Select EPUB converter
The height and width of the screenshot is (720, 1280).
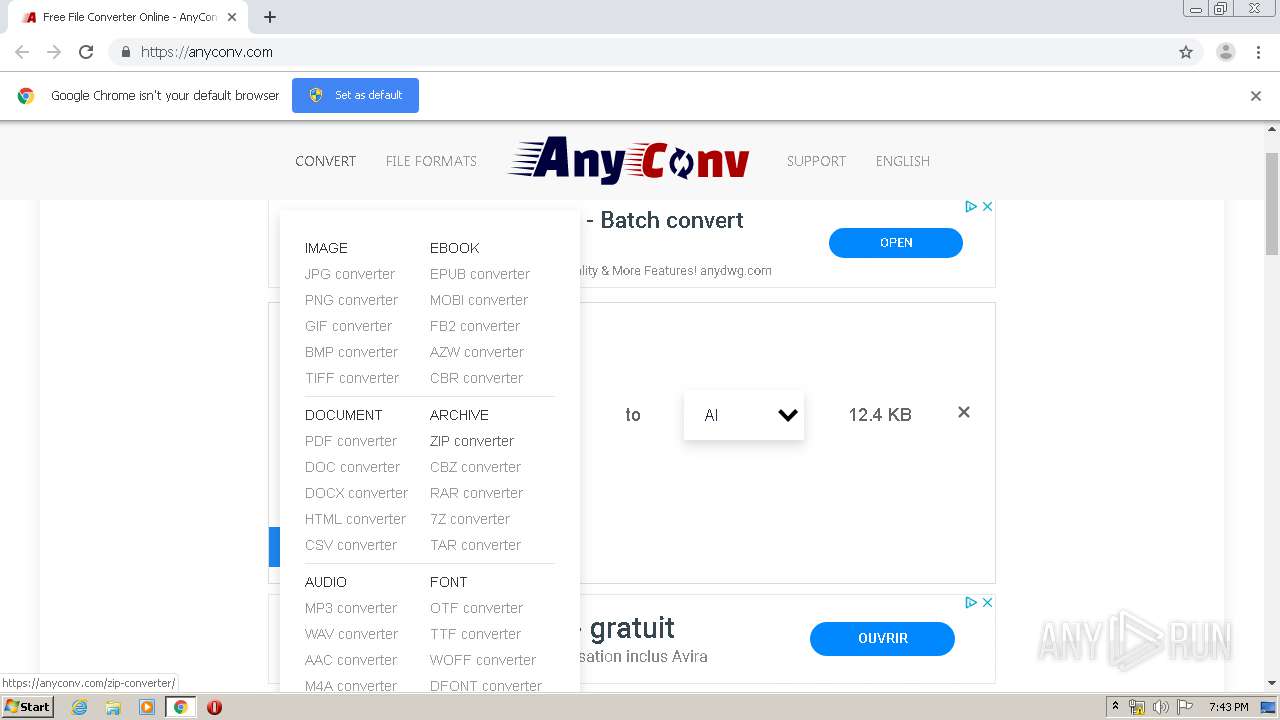pos(480,274)
